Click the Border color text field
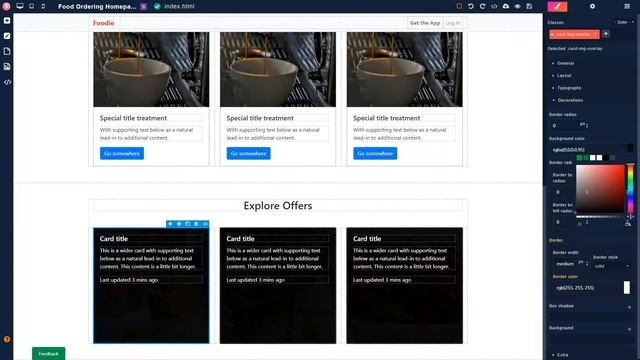The height and width of the screenshot is (360, 640). tap(587, 288)
